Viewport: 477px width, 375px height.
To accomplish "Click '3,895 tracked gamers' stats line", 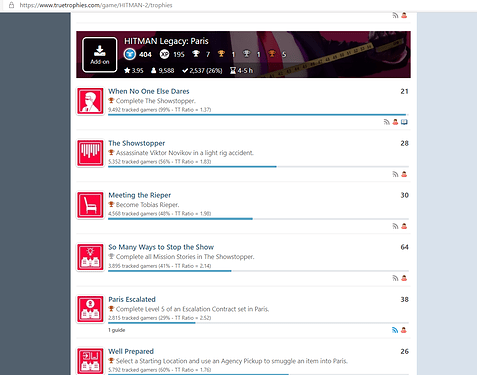I will (x=159, y=266).
